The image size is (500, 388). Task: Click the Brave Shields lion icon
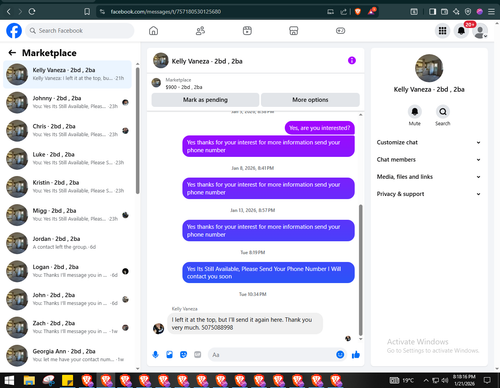358,12
